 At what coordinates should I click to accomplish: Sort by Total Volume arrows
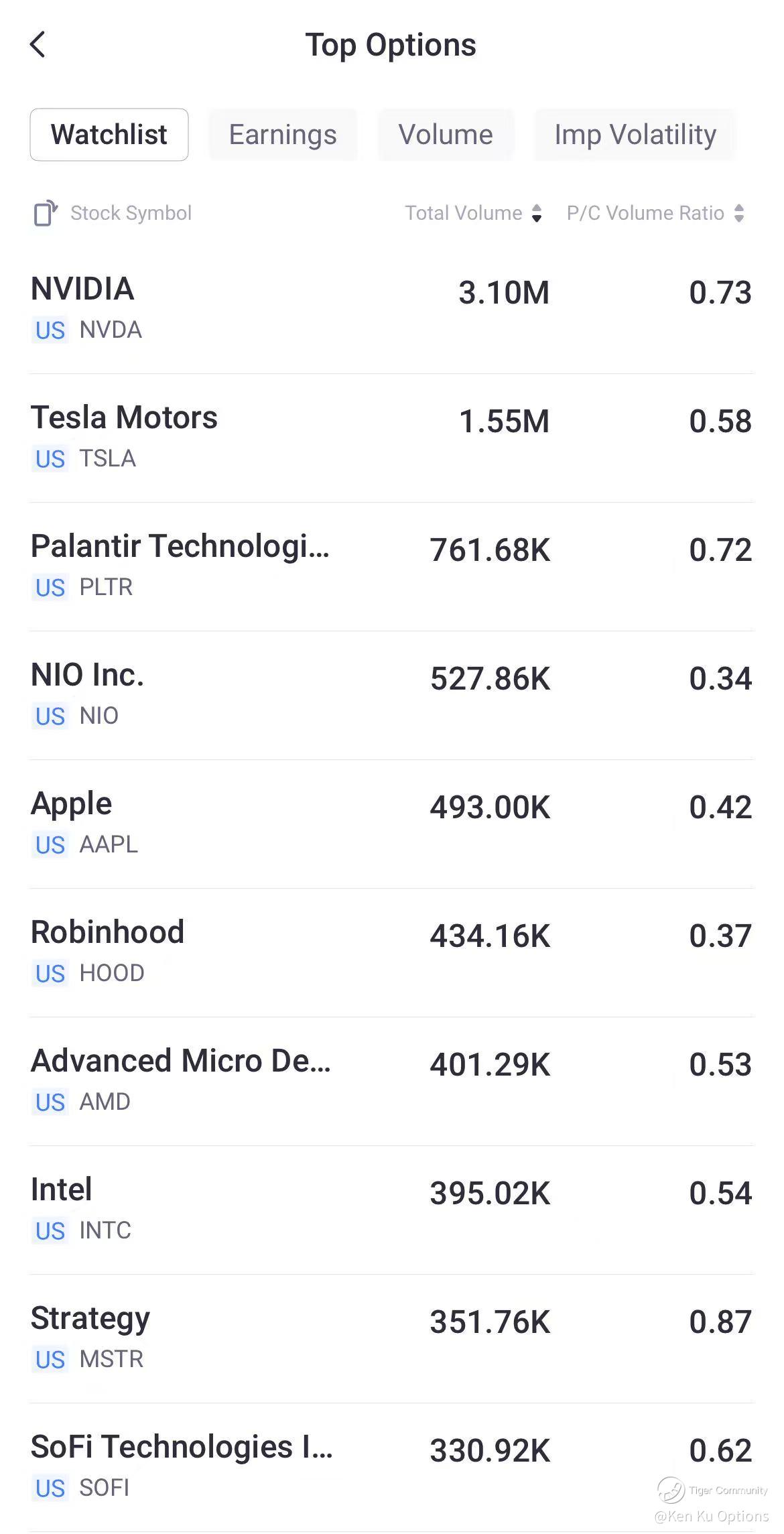[536, 213]
